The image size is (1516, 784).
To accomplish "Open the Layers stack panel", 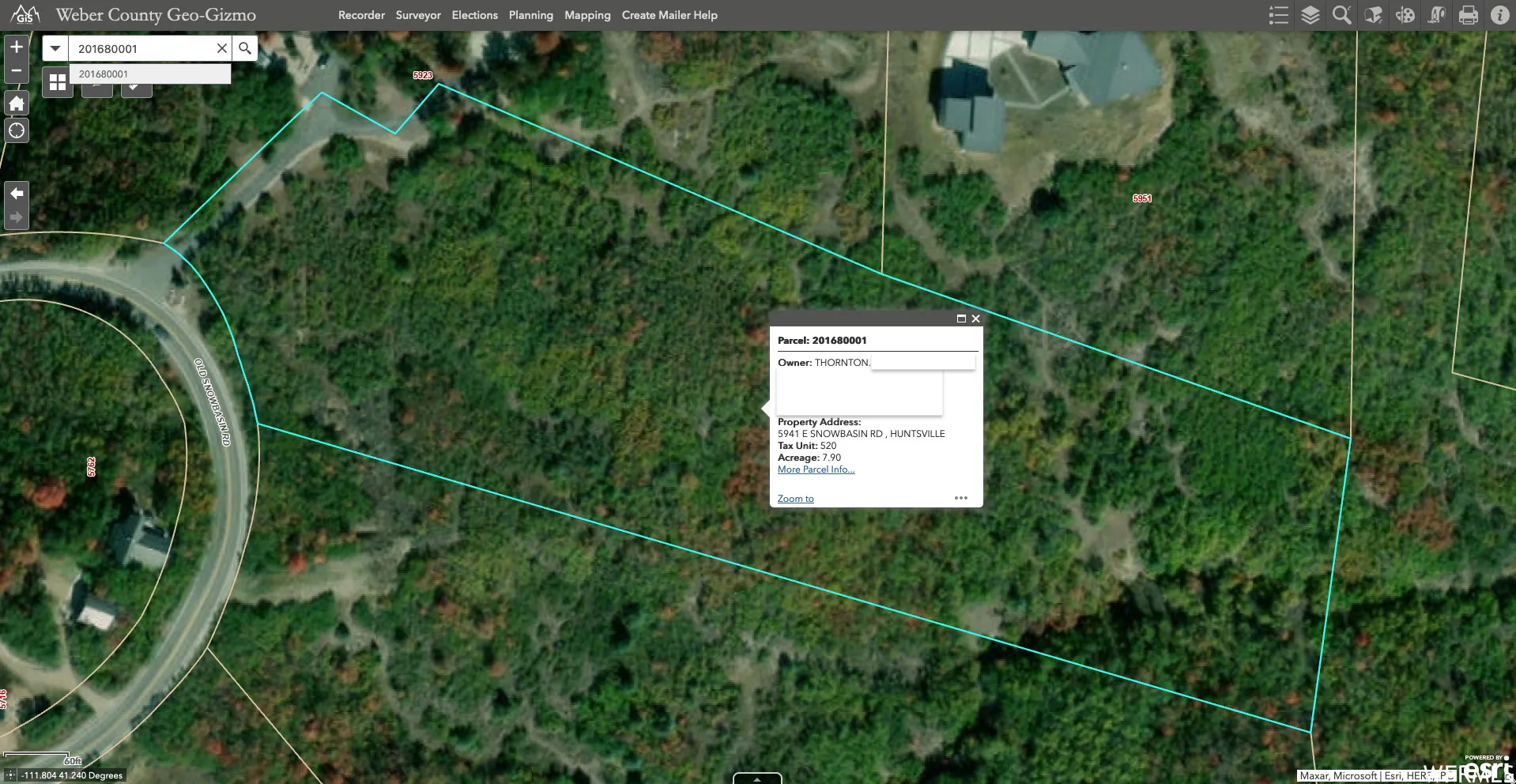I will 1310,15.
